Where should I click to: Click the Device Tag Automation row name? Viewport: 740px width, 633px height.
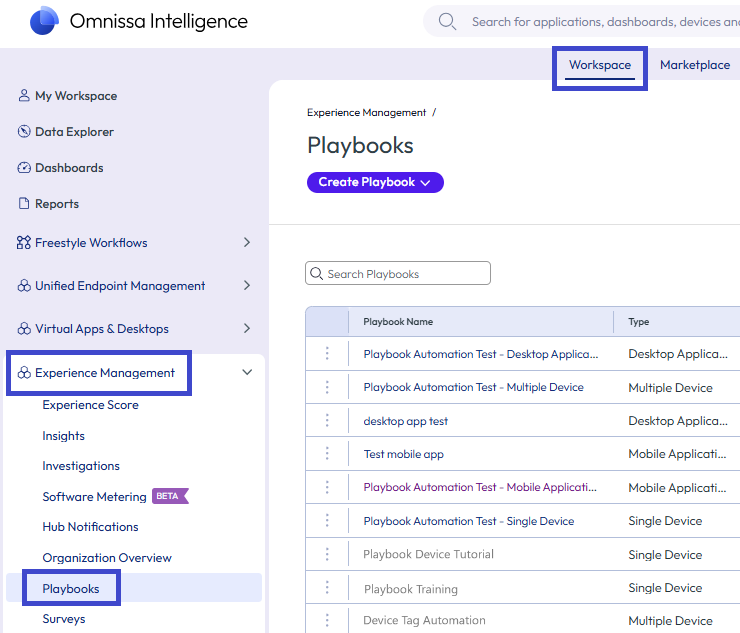pos(424,620)
